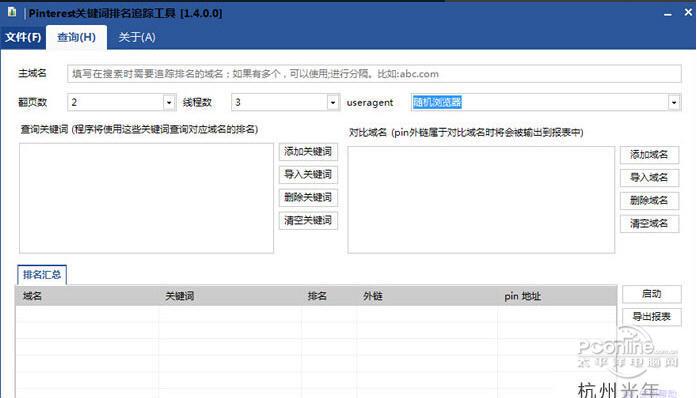
Task: Click inside the 查询关键词 list box
Action: pos(146,198)
